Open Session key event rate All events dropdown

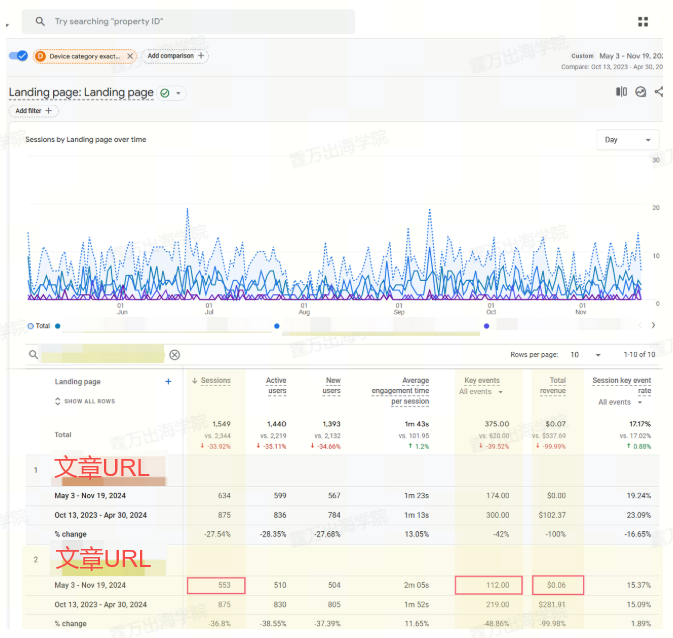pos(620,402)
